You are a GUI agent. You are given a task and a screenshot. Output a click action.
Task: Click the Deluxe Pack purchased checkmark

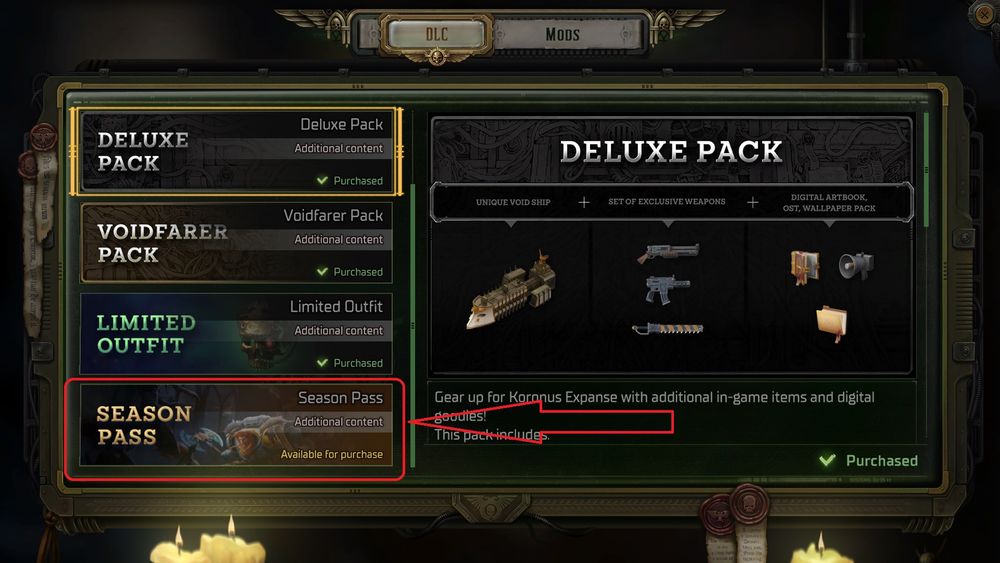click(322, 180)
